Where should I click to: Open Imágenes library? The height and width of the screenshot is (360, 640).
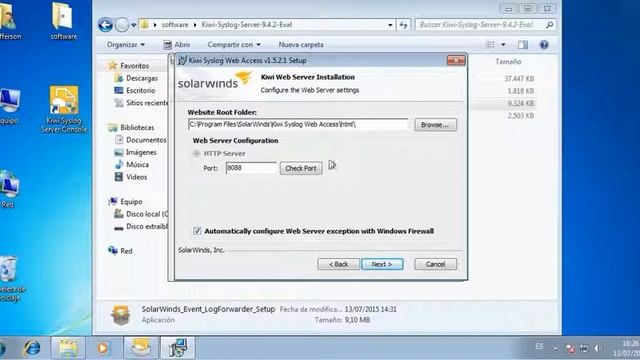pos(141,152)
